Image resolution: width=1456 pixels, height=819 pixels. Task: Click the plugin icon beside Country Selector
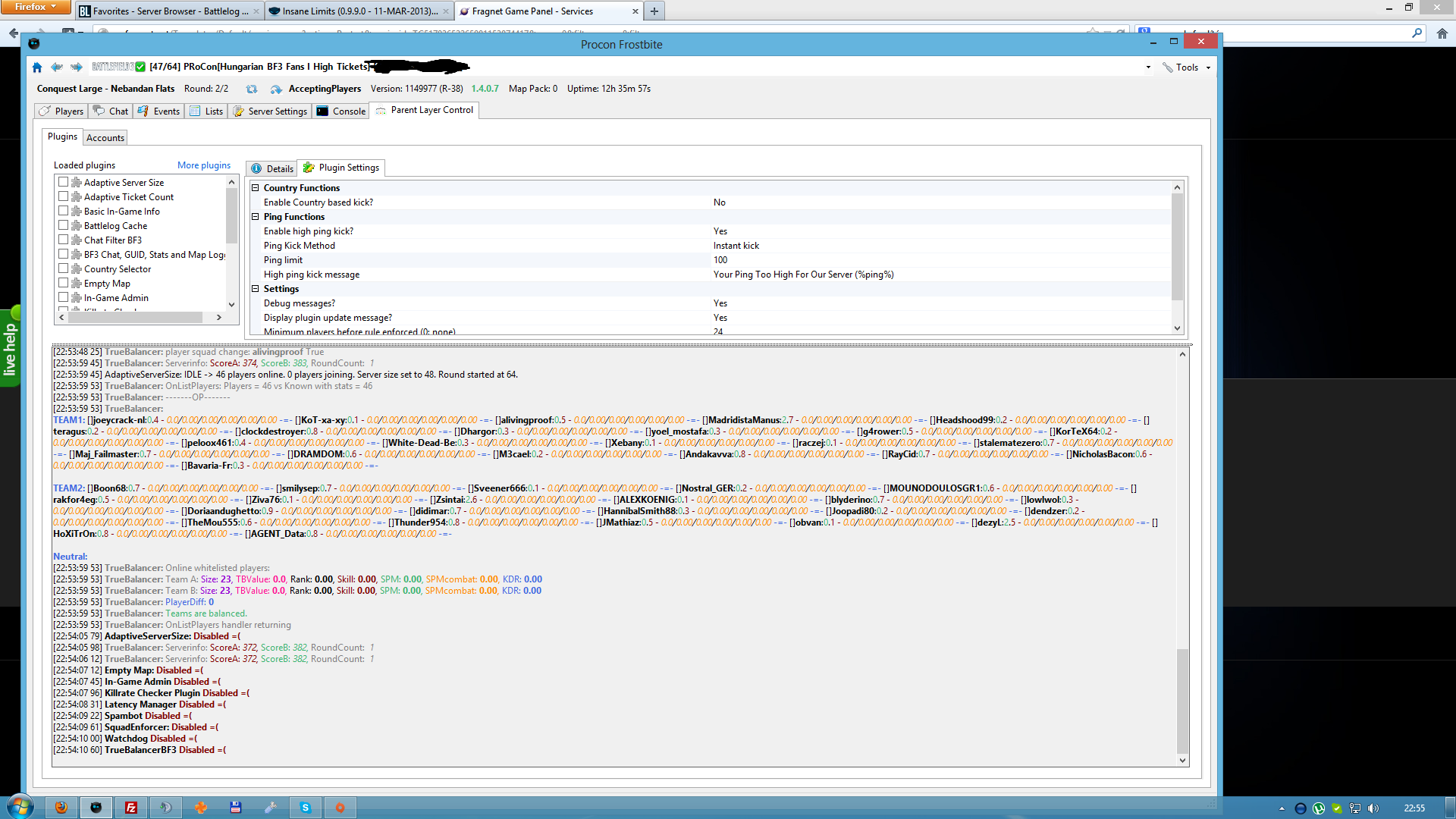77,269
